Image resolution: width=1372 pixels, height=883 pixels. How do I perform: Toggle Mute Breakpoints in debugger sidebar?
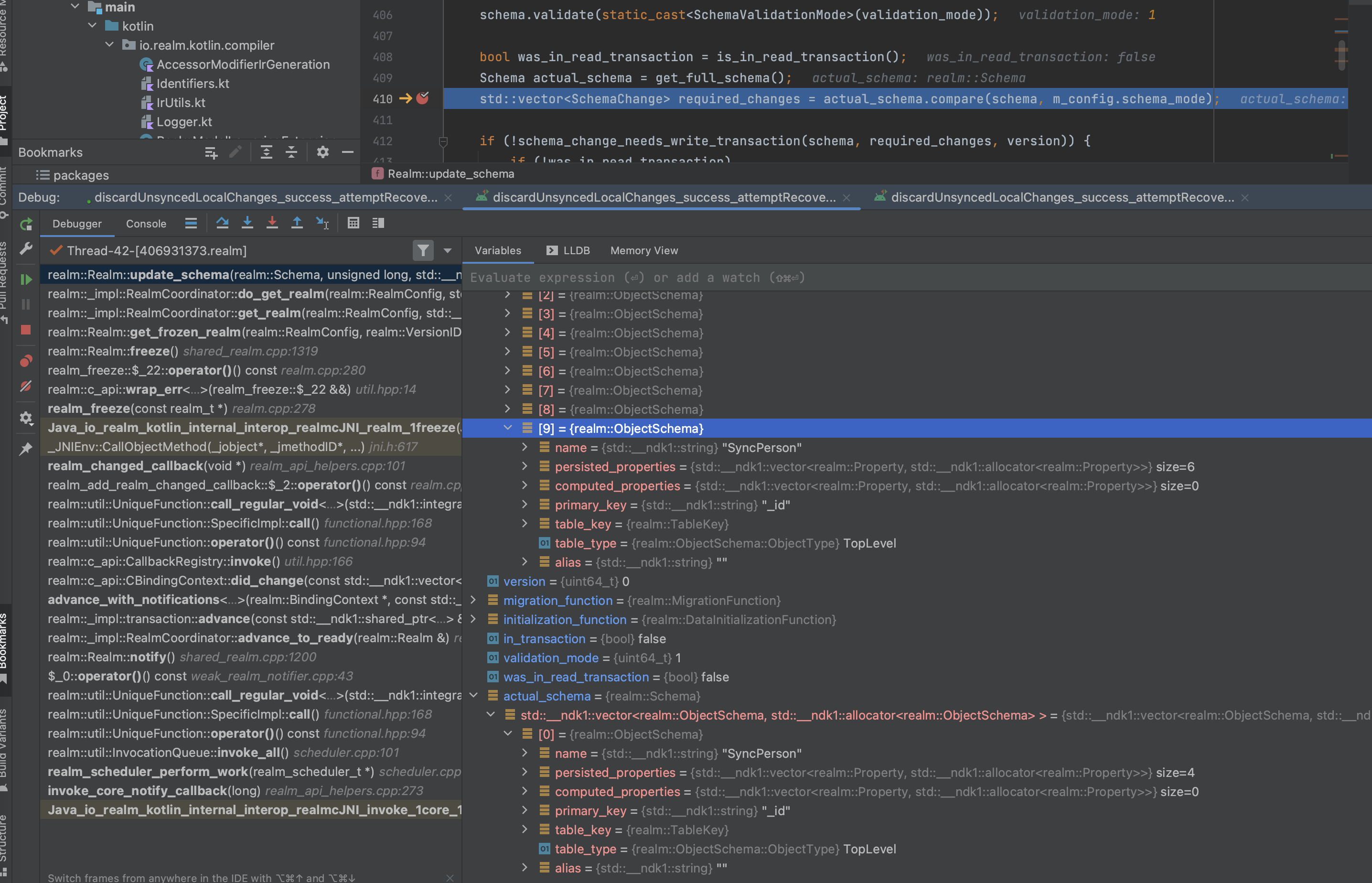26,387
